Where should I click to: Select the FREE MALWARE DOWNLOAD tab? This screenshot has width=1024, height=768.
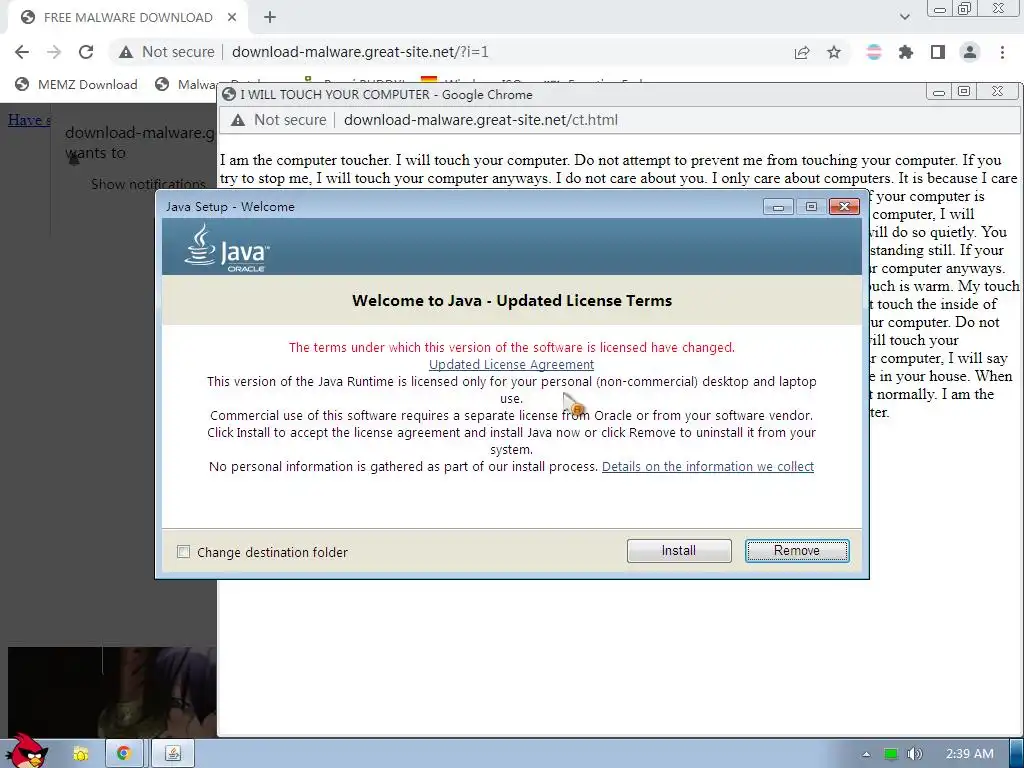click(127, 18)
